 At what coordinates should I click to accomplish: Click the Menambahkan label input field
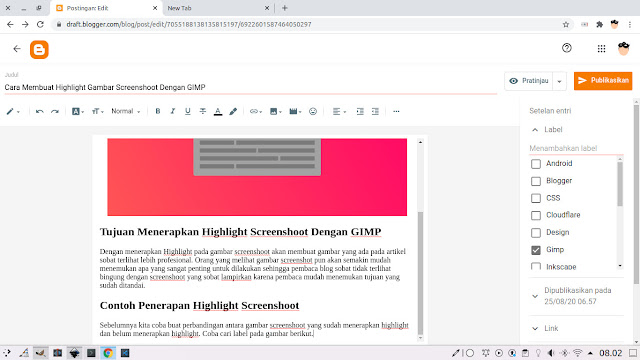coord(576,149)
